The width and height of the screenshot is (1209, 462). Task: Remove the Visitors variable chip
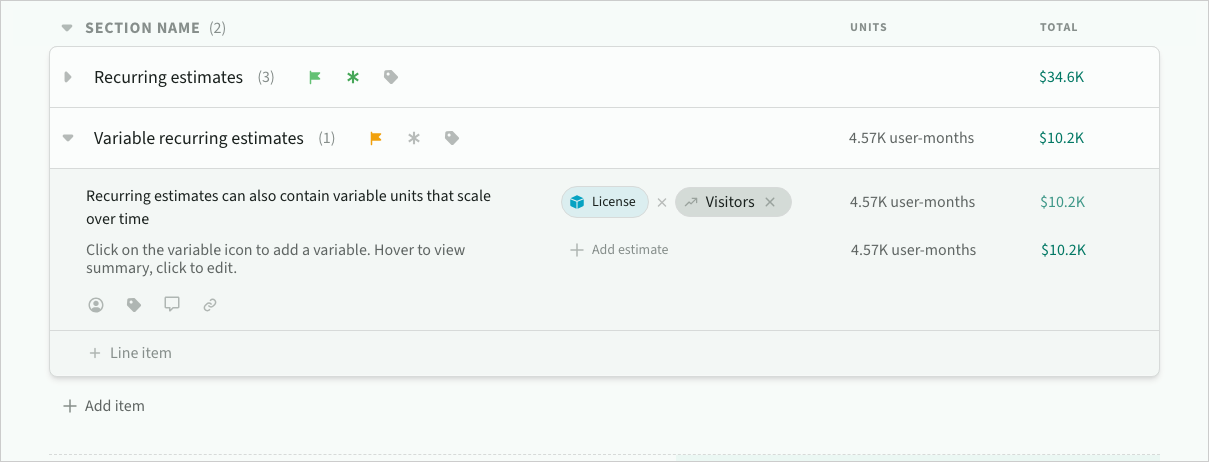[770, 202]
